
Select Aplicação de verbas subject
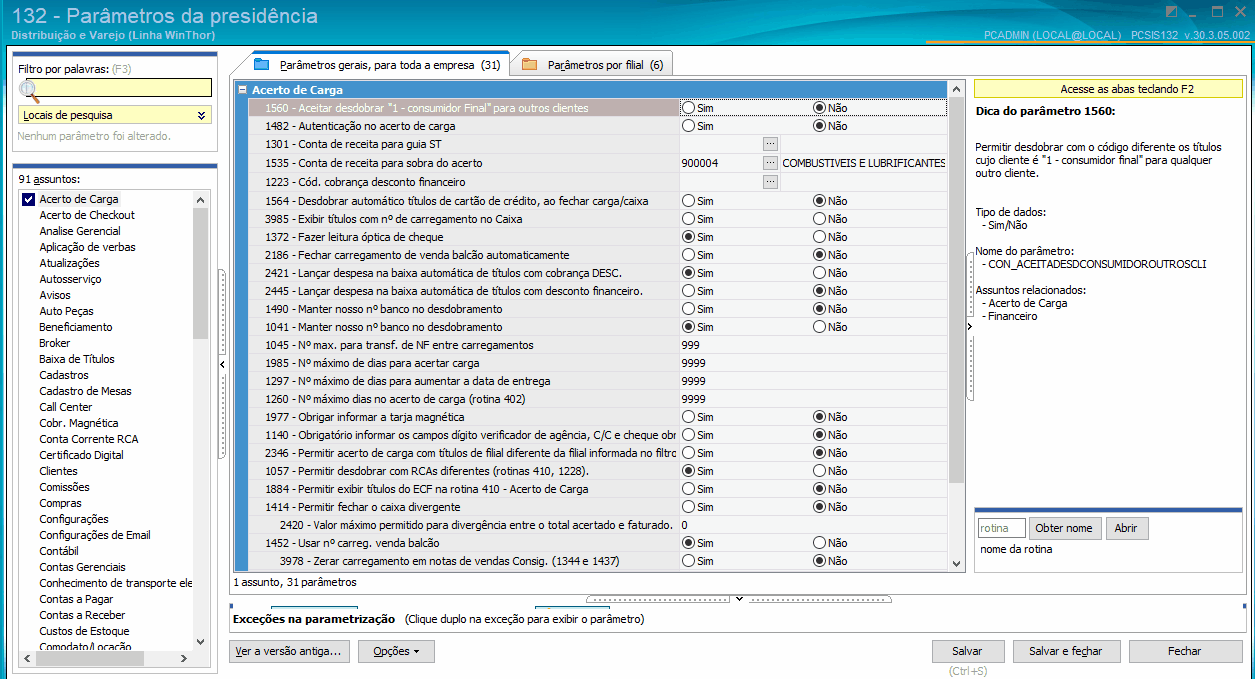click(x=88, y=247)
